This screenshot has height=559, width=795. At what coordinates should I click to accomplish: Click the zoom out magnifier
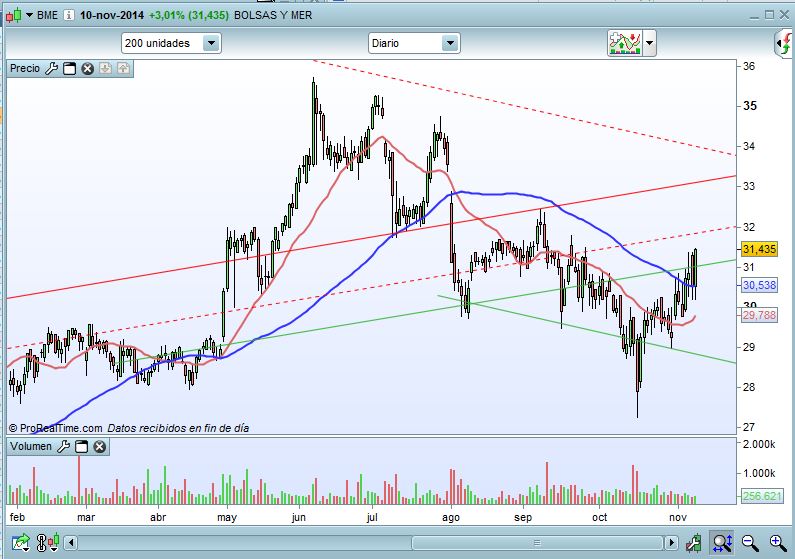(750, 543)
